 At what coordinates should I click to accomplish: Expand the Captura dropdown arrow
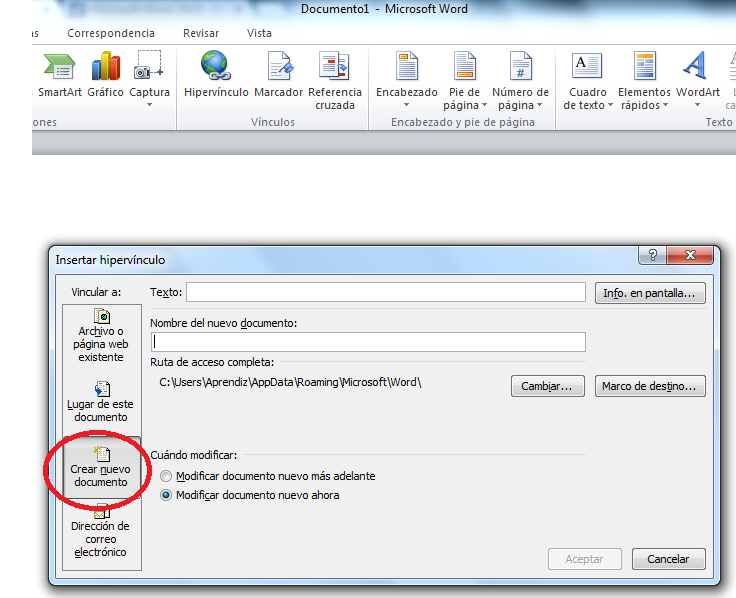149,105
